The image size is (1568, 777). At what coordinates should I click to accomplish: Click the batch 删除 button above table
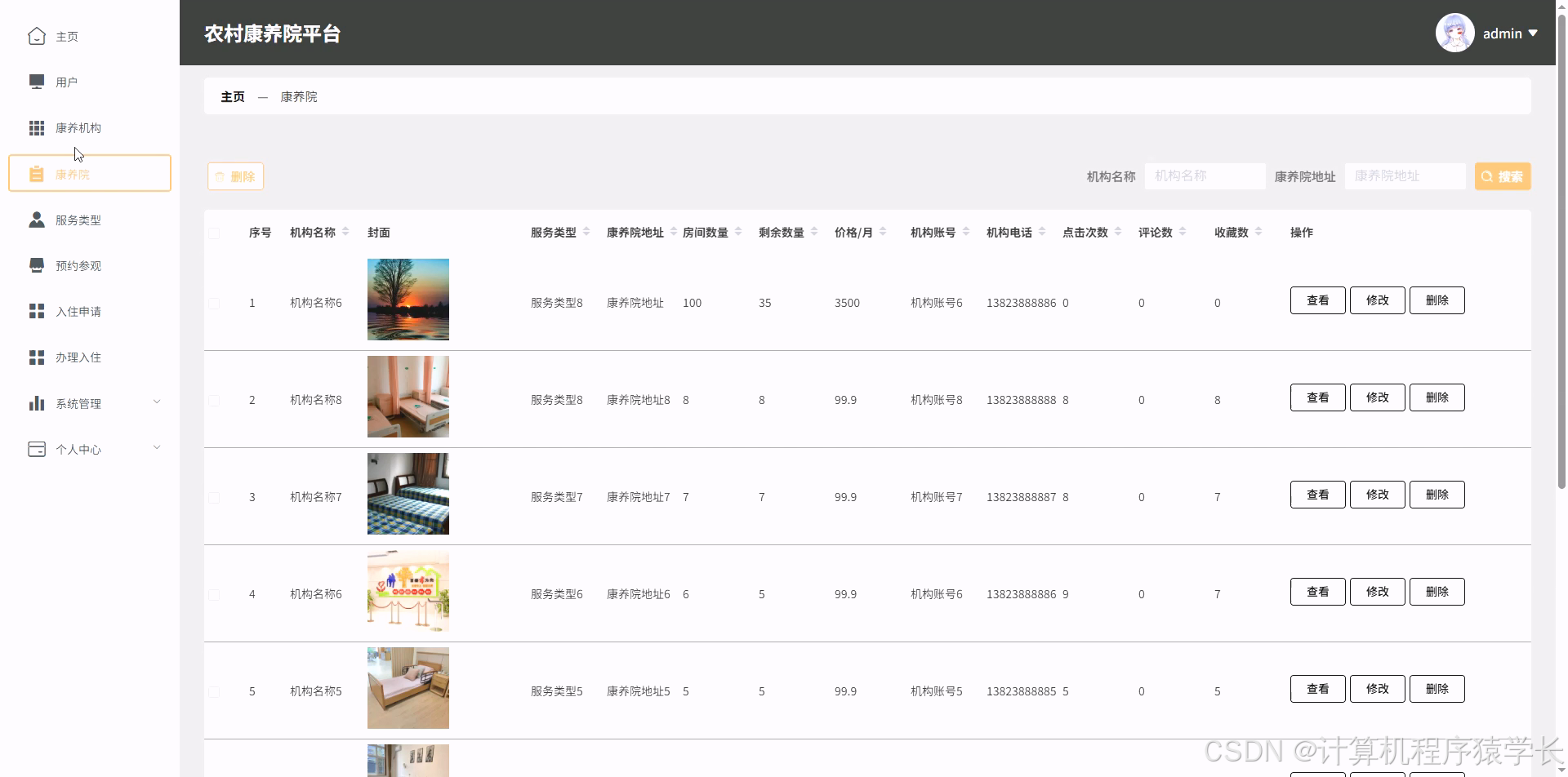(x=235, y=176)
